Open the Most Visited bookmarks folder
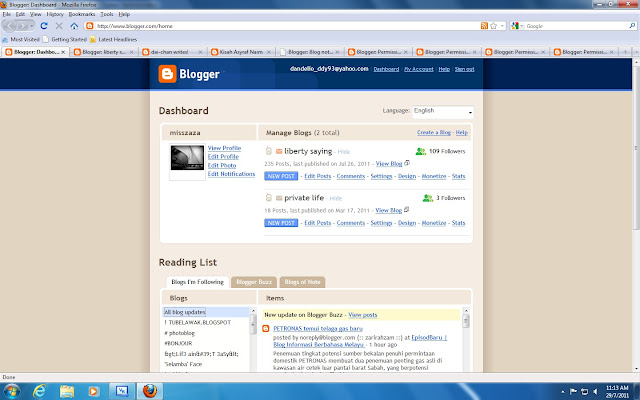This screenshot has width=640, height=400. pos(21,39)
